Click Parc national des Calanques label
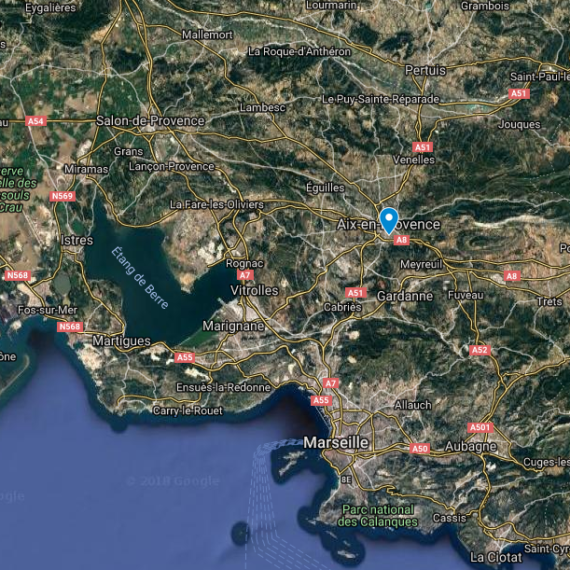 pyautogui.click(x=378, y=515)
